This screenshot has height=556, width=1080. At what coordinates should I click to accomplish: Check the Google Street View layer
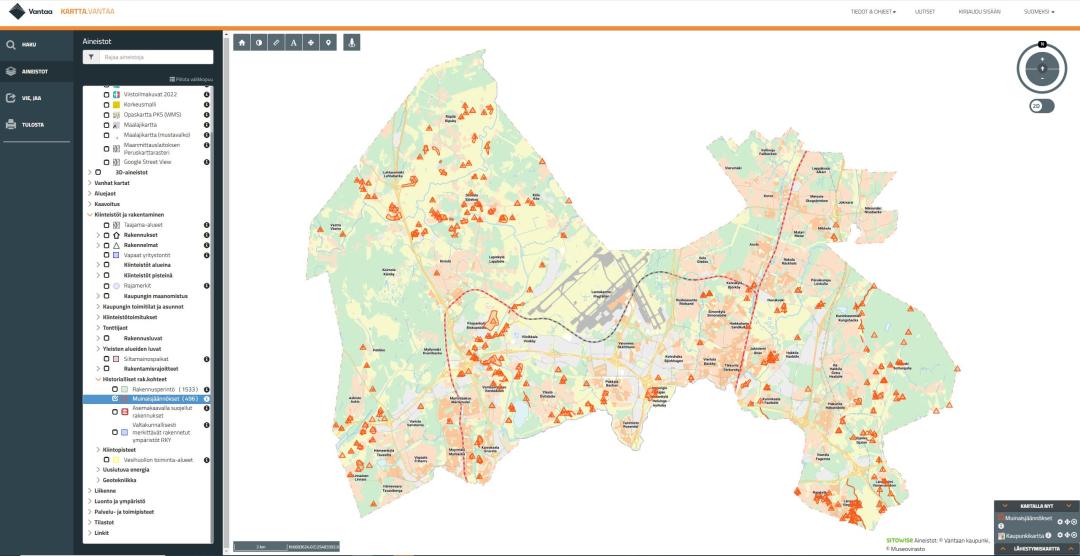pyautogui.click(x=106, y=161)
